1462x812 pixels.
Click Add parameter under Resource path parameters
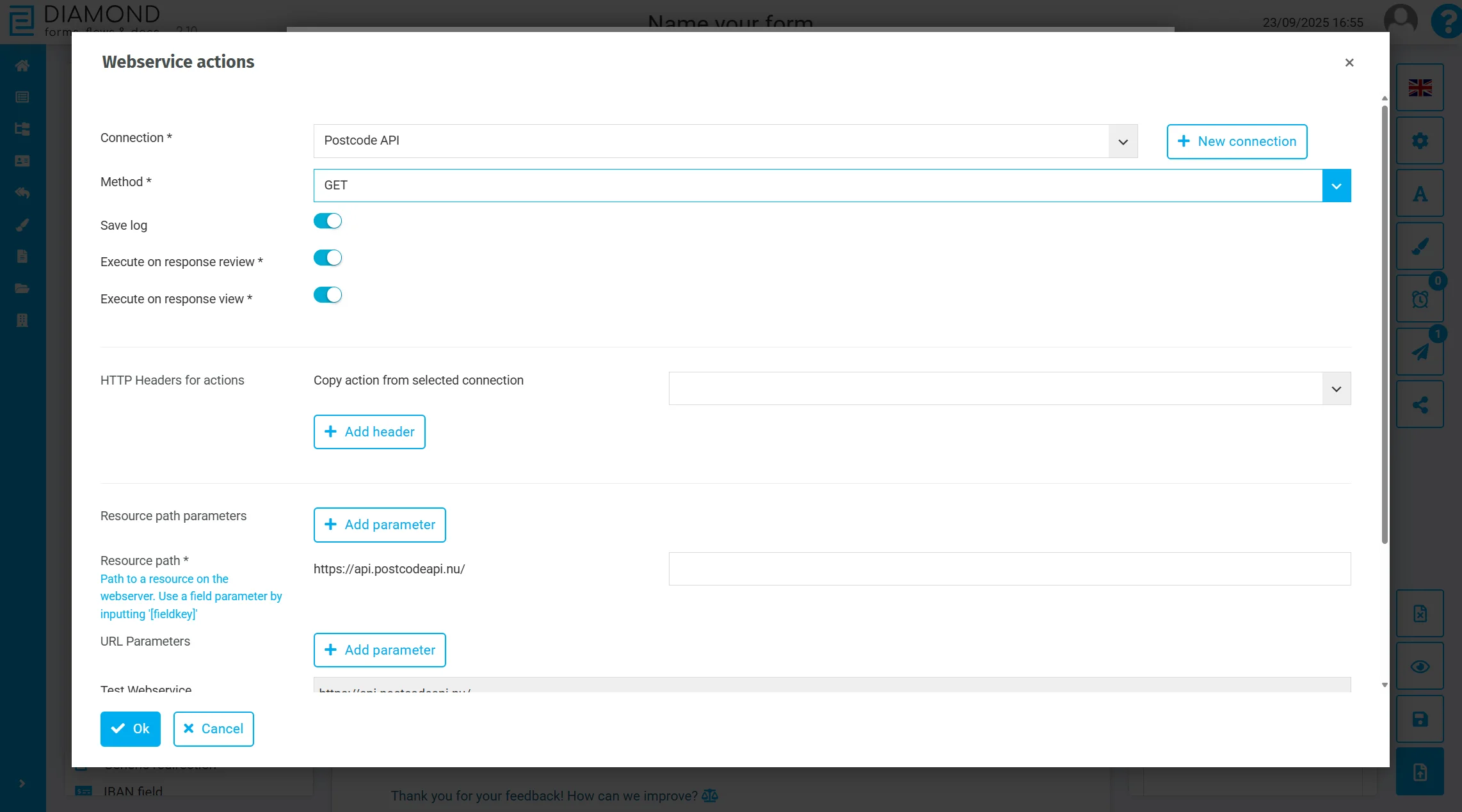coord(379,524)
